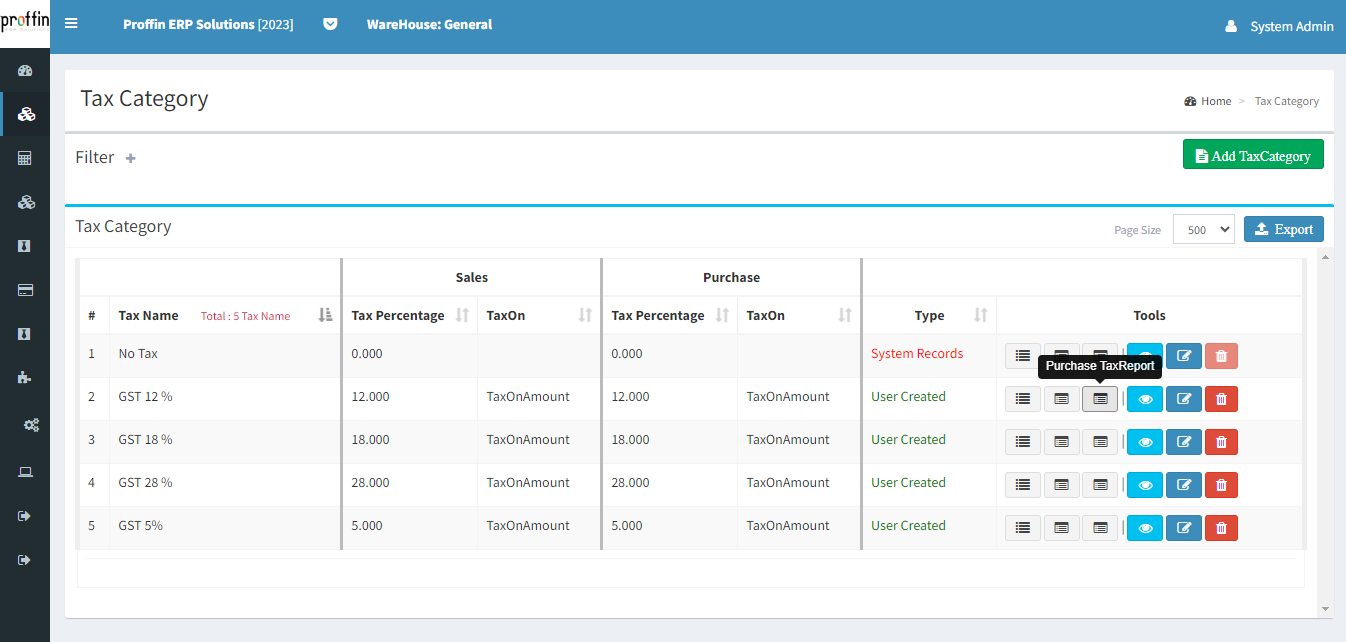Edit the GST 12 % tax category
The height and width of the screenshot is (642, 1346).
coord(1184,399)
